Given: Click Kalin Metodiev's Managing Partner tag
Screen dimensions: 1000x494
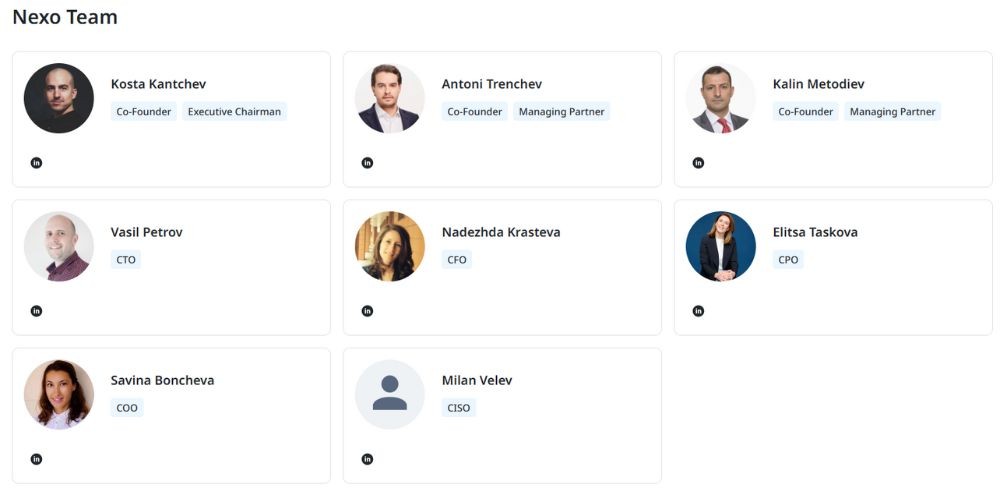Looking at the screenshot, I should [892, 112].
